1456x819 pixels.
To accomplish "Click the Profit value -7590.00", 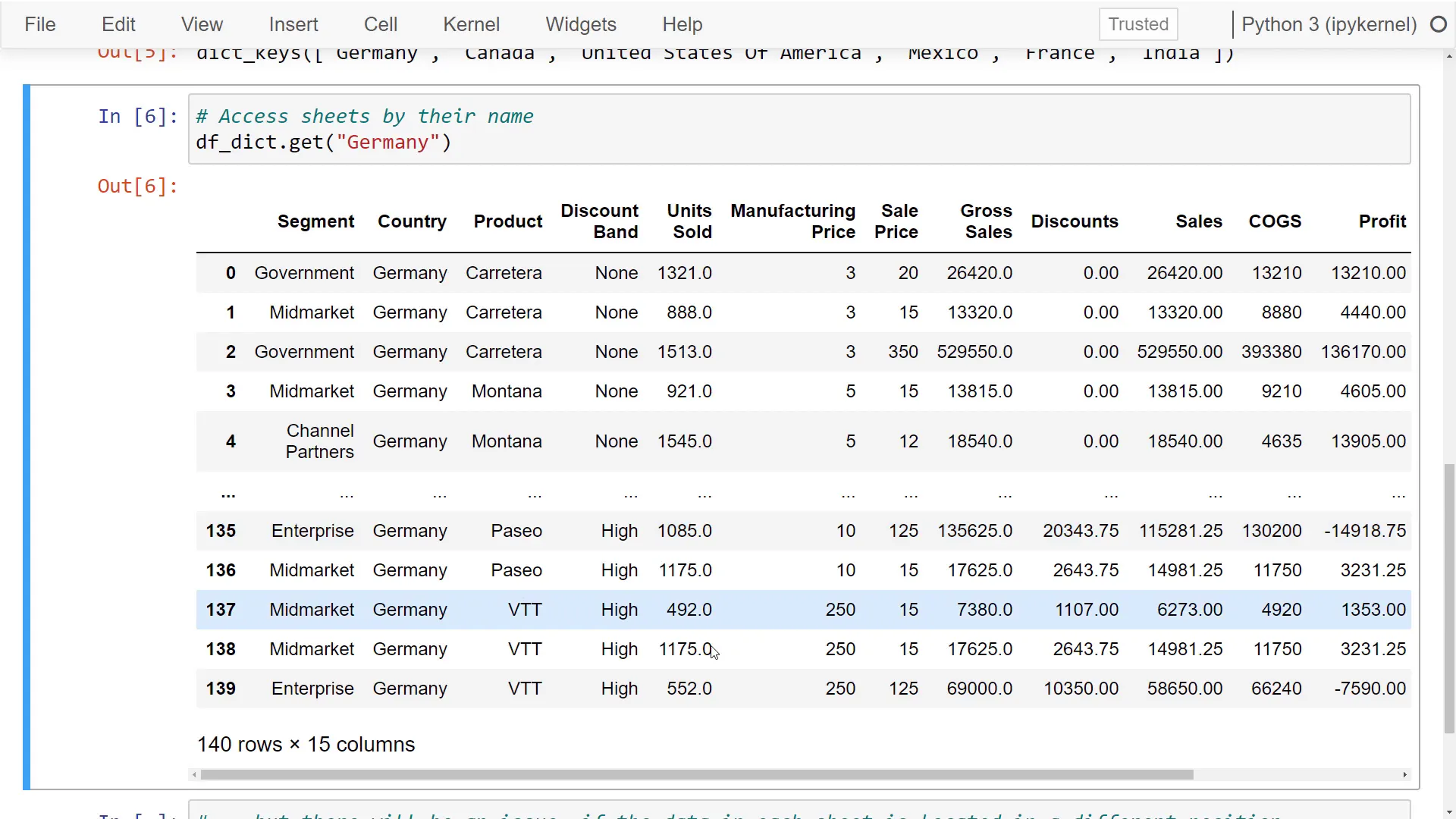I will pyautogui.click(x=1370, y=689).
